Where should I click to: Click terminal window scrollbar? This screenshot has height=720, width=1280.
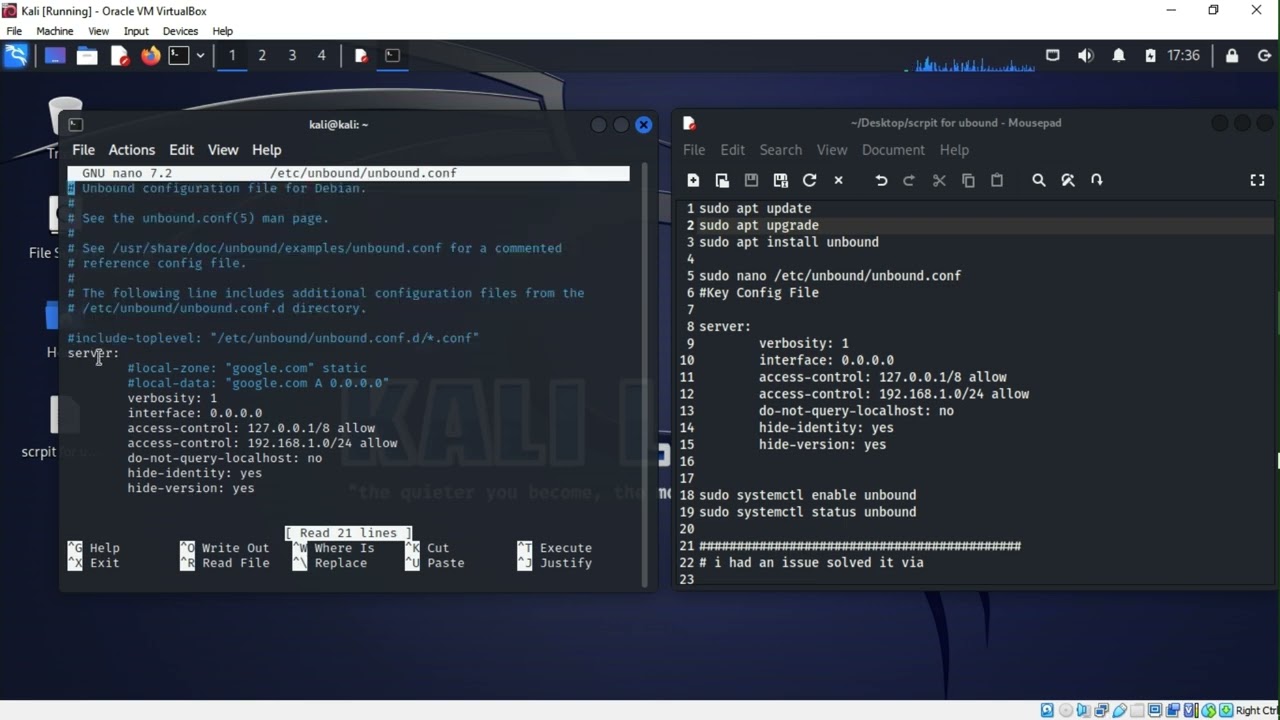[x=644, y=376]
